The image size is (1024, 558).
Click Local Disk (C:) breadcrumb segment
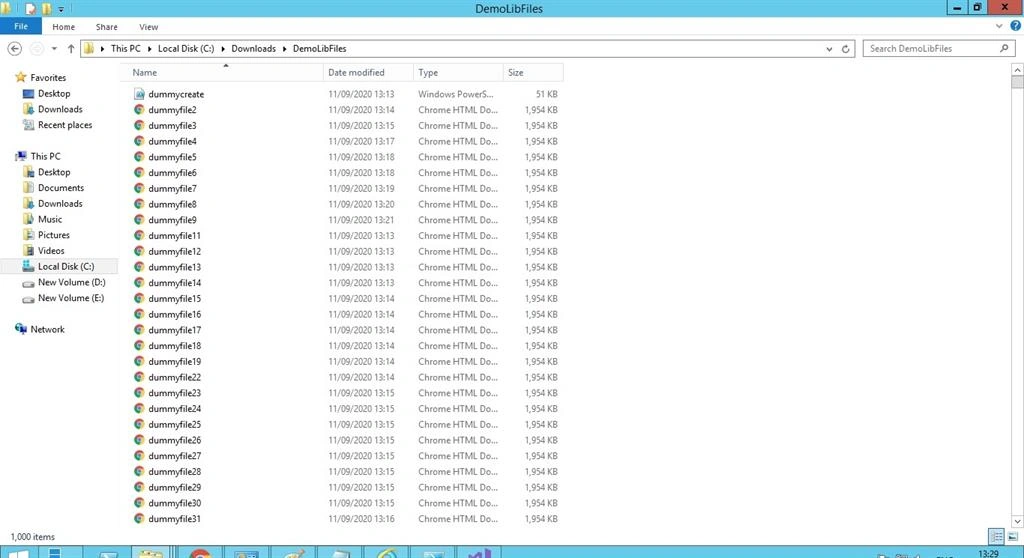point(185,48)
